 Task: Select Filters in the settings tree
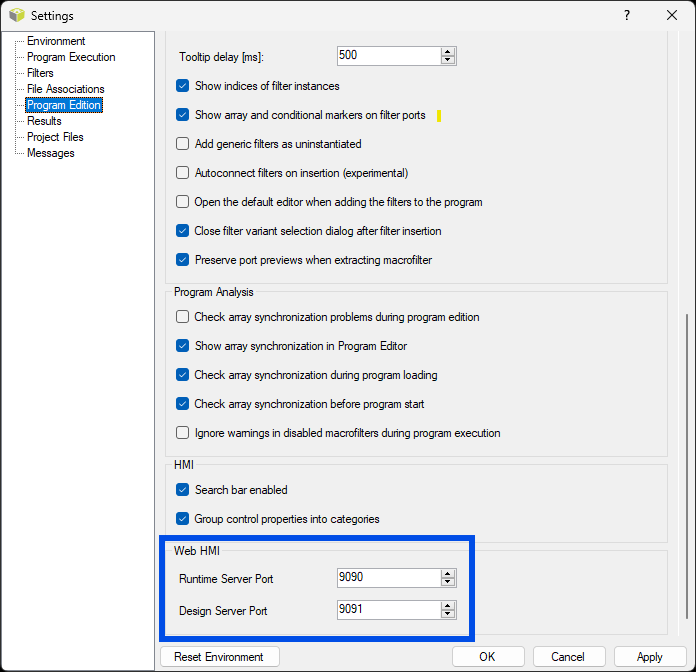pos(40,73)
